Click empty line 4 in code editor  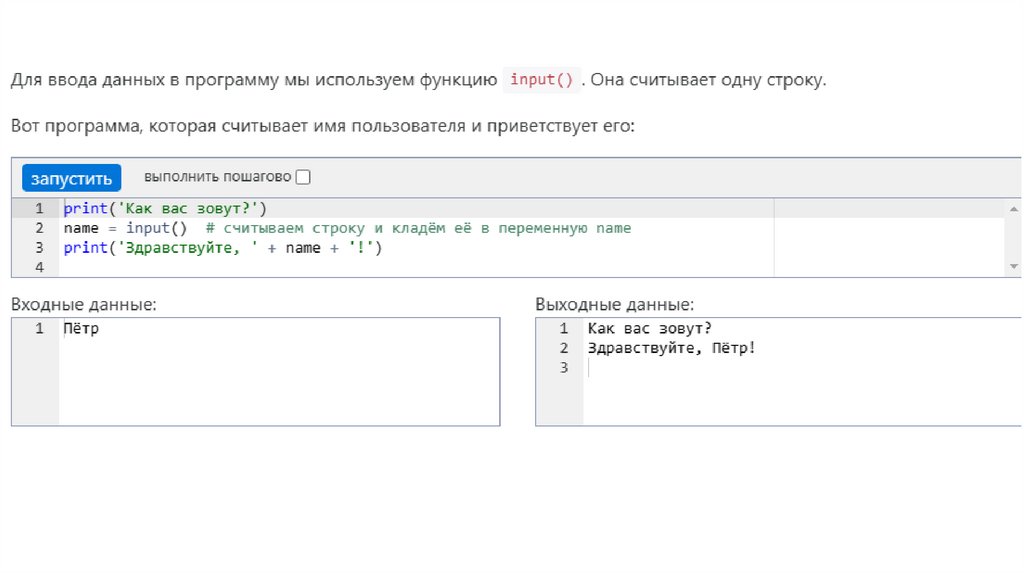click(300, 267)
